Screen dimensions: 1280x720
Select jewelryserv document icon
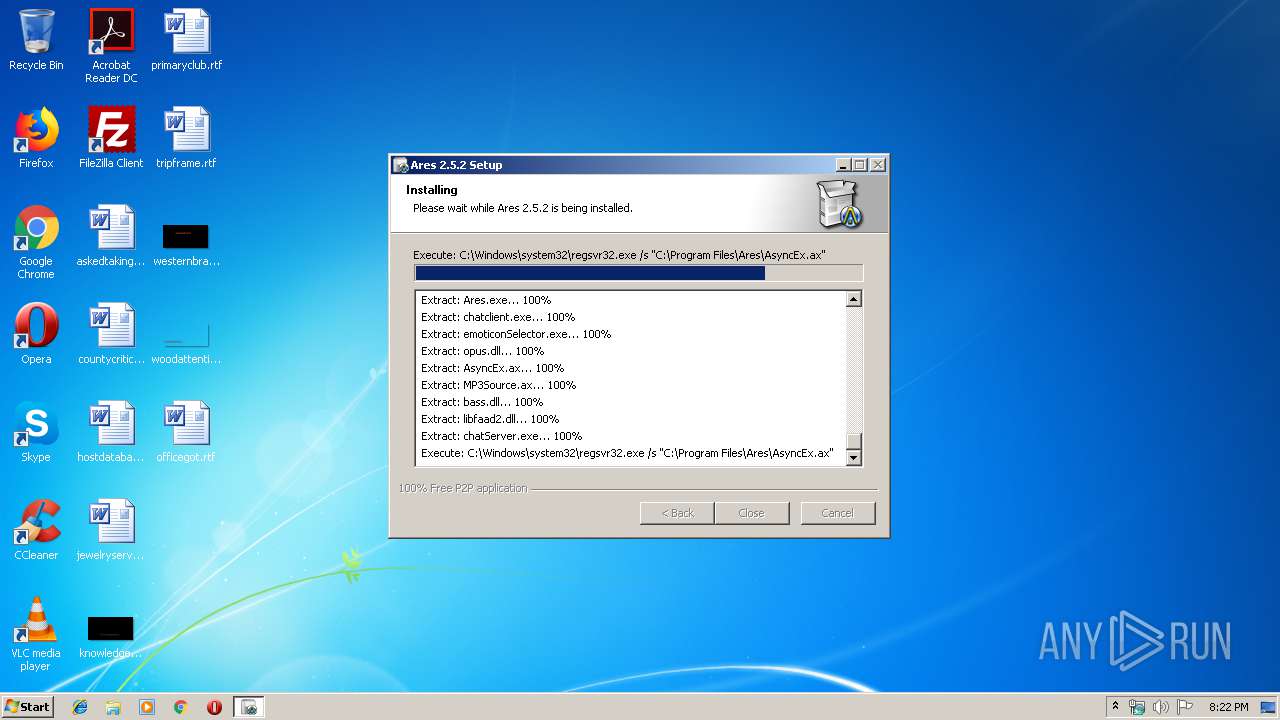point(111,530)
